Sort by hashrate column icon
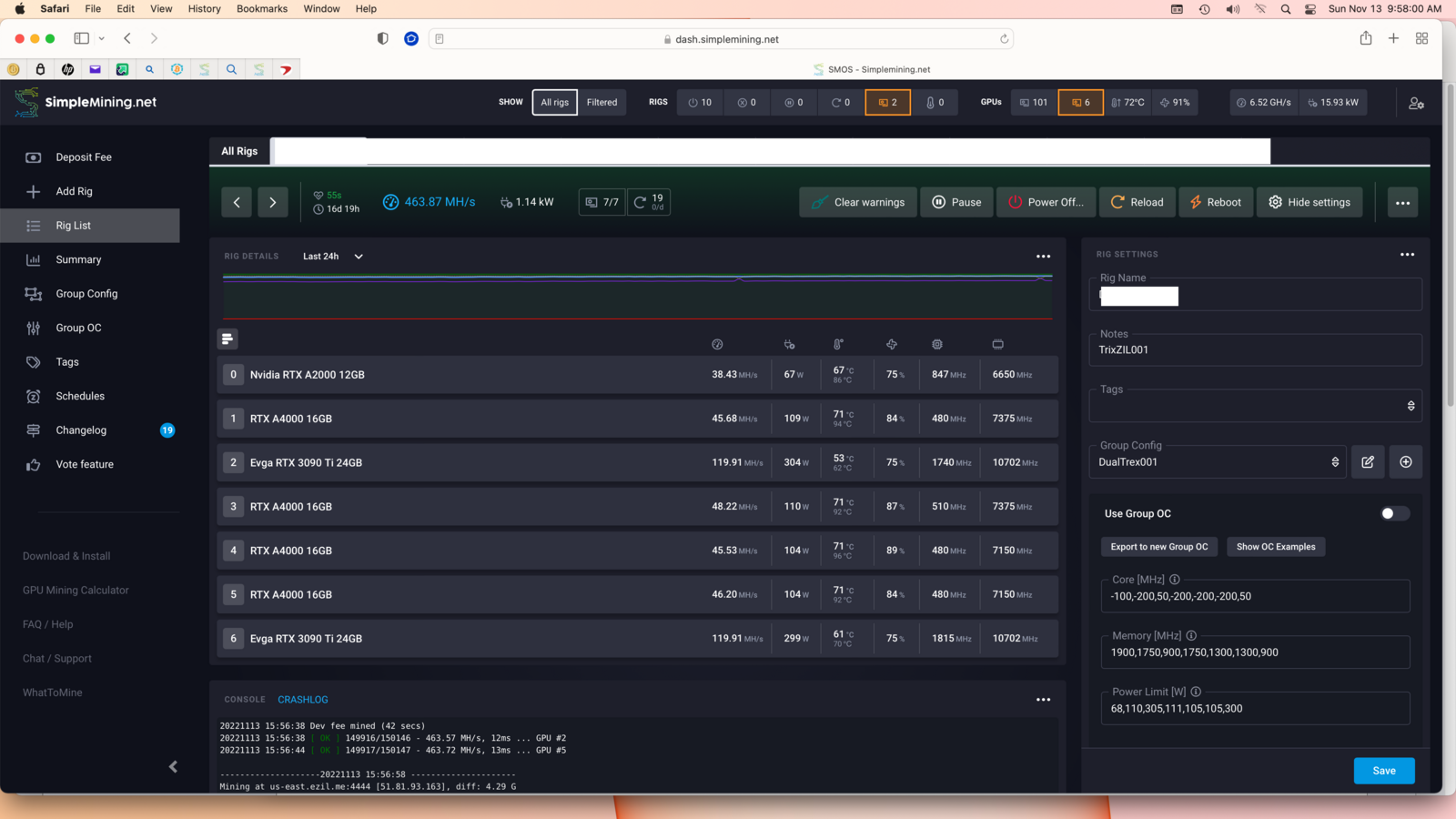 tap(717, 344)
